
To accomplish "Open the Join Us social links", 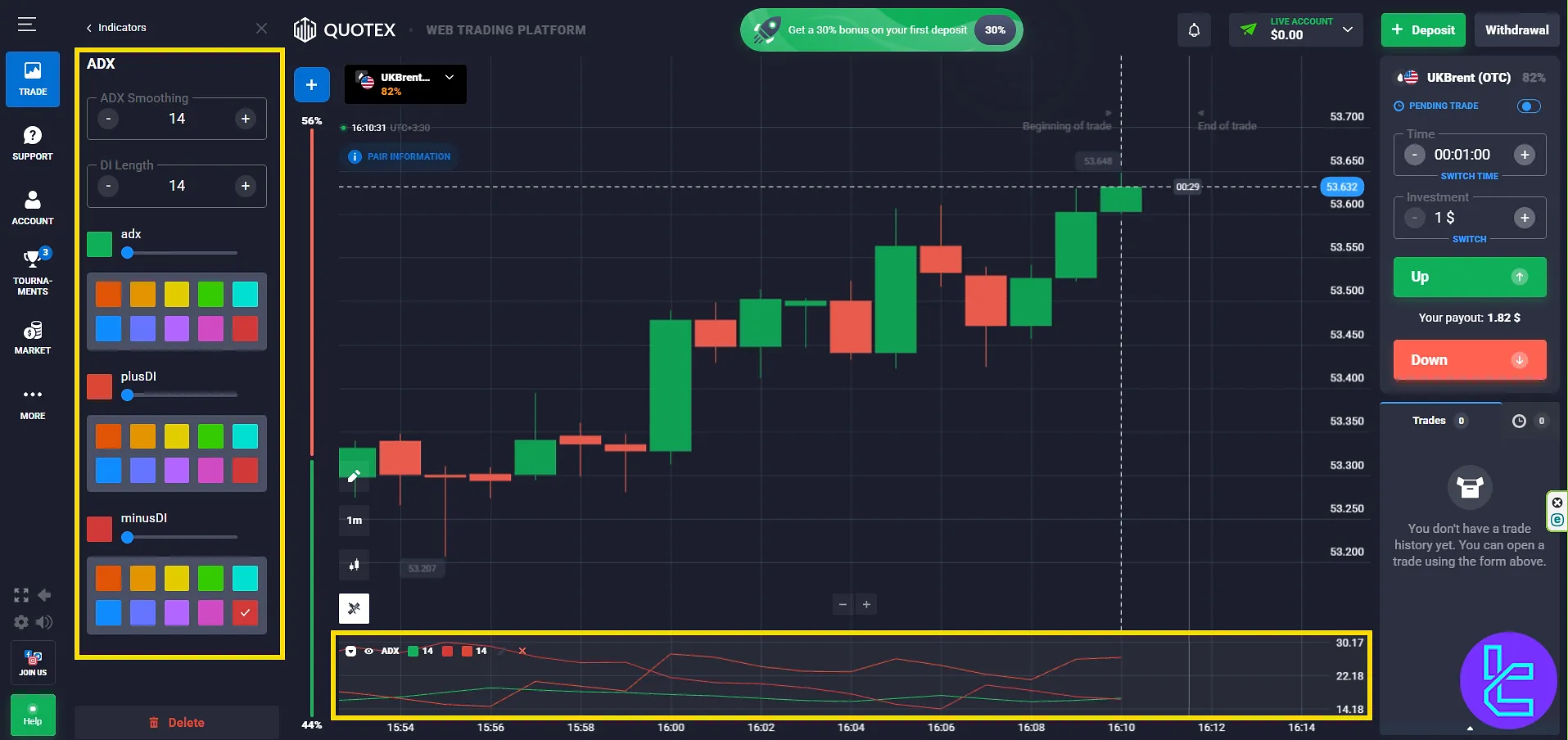I will click(x=33, y=663).
